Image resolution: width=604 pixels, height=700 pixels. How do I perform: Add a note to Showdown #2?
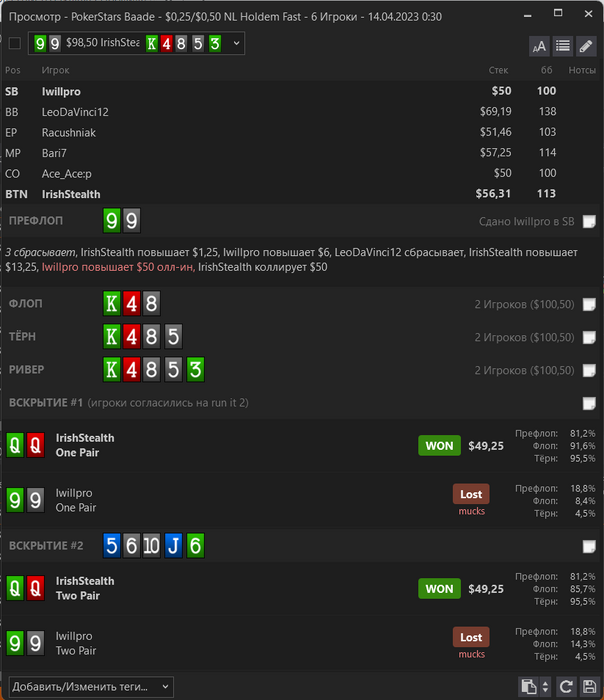pyautogui.click(x=589, y=546)
